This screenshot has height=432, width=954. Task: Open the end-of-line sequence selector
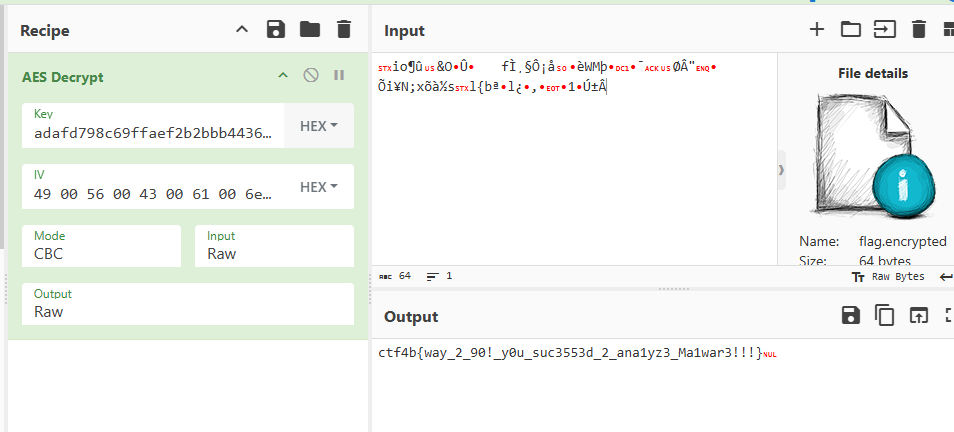click(x=946, y=277)
